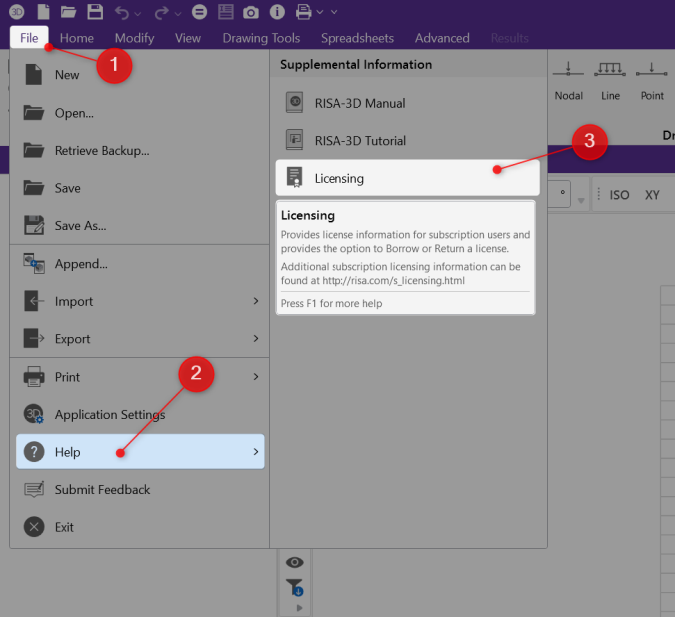Expand the redo history dropdown arrow

tap(178, 14)
